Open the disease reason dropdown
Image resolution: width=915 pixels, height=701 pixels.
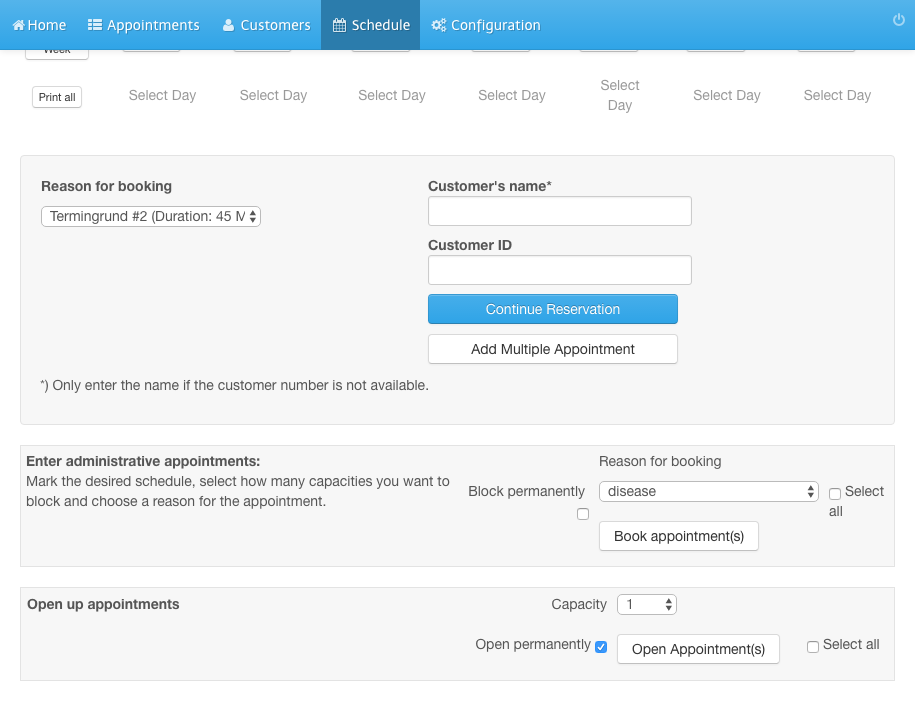click(x=708, y=491)
